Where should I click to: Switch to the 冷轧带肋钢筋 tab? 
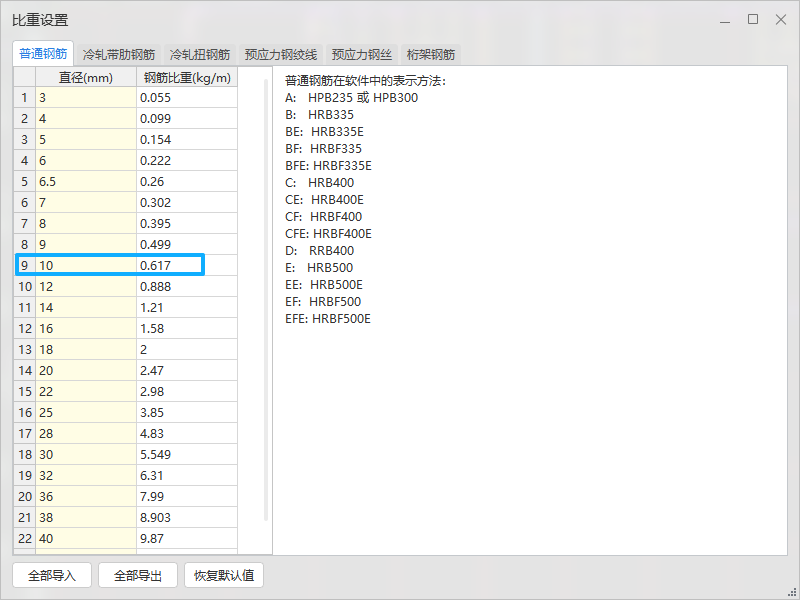point(119,54)
